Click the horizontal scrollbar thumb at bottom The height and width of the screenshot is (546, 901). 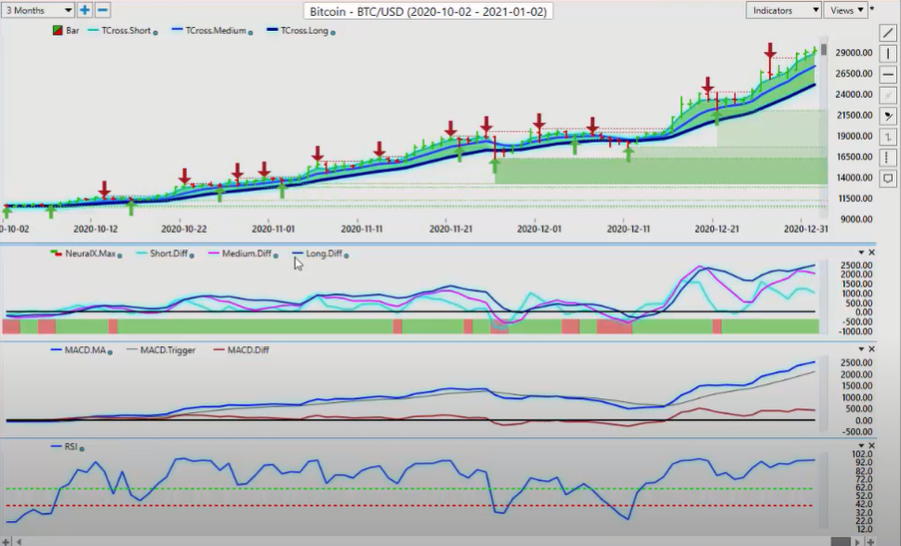[841, 541]
